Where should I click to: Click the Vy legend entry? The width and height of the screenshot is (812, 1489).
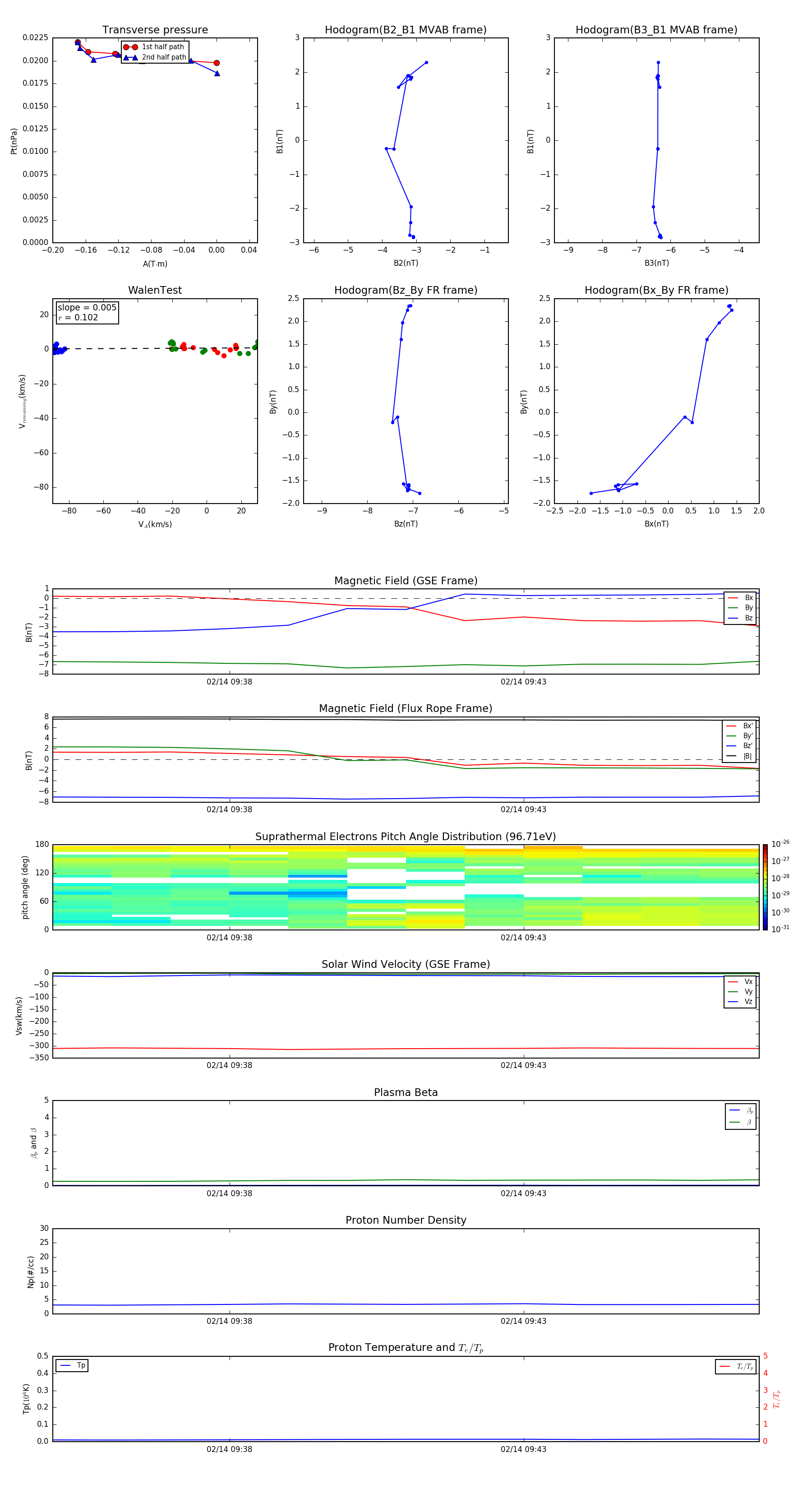point(740,992)
